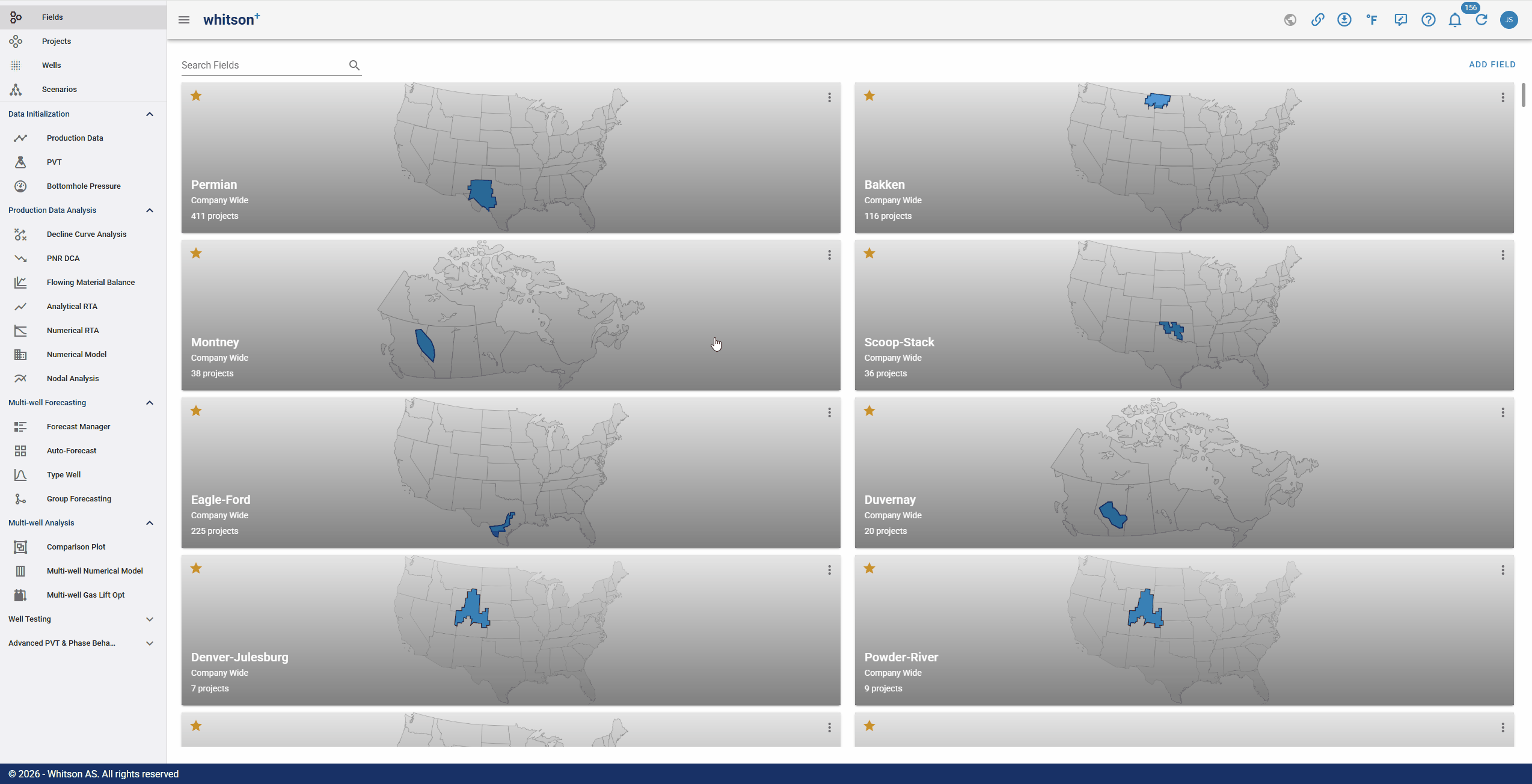Toggle favorite star on Permian card

tap(196, 96)
